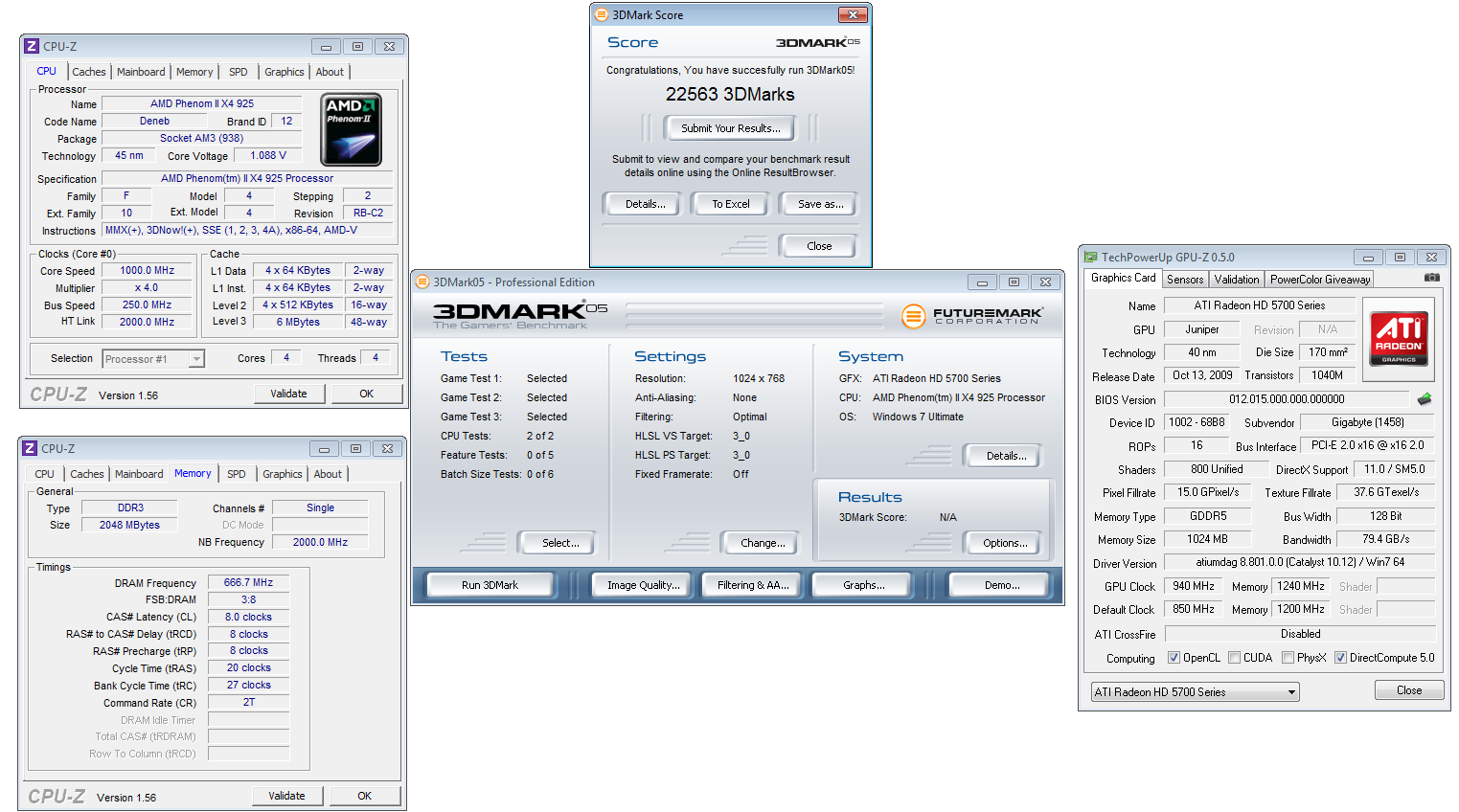Screen dimensions: 1459x812
Task: Click the Run 3DMark button
Action: point(490,585)
